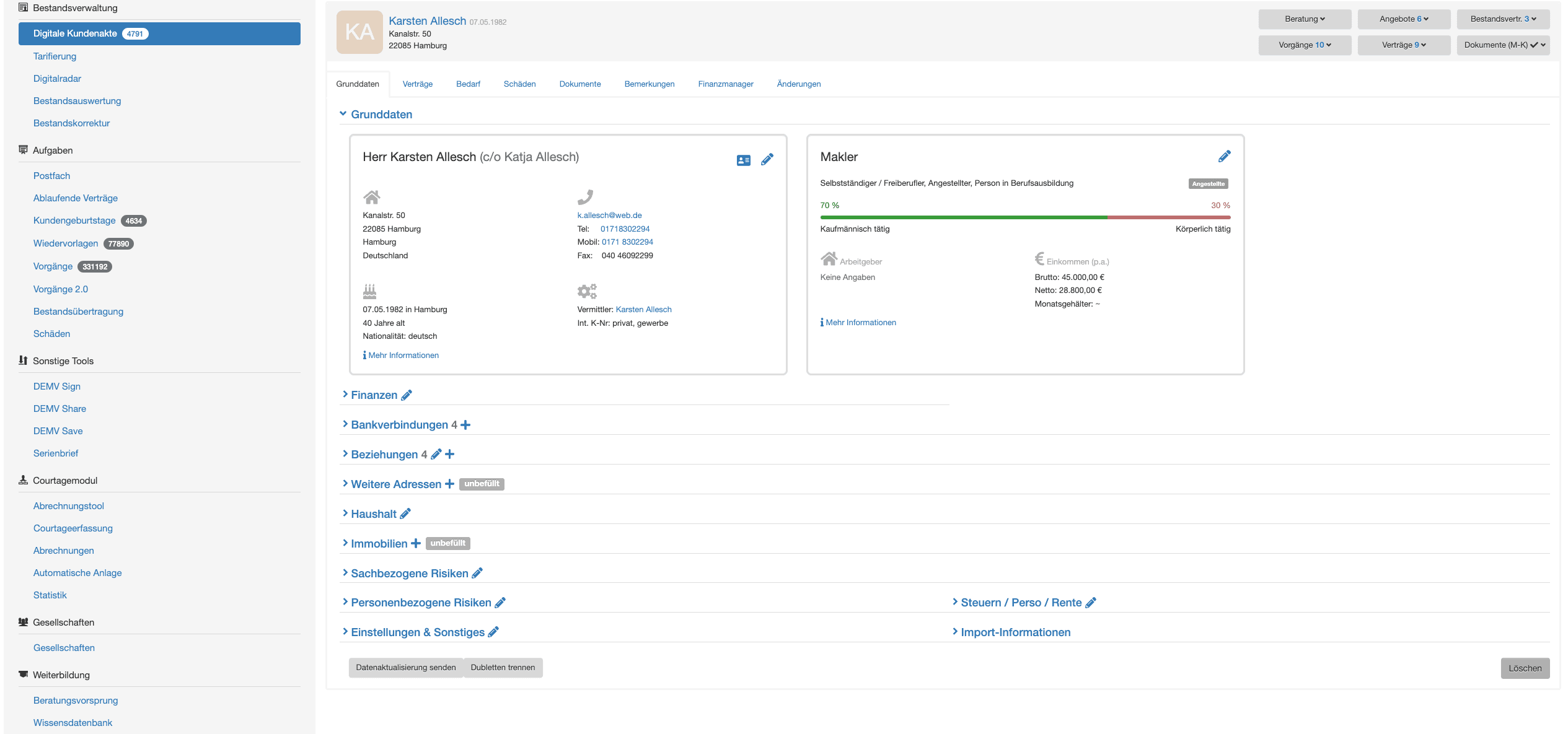Edit Sachbezogene Risiken via pencil icon
The height and width of the screenshot is (734, 1568).
pyautogui.click(x=477, y=574)
